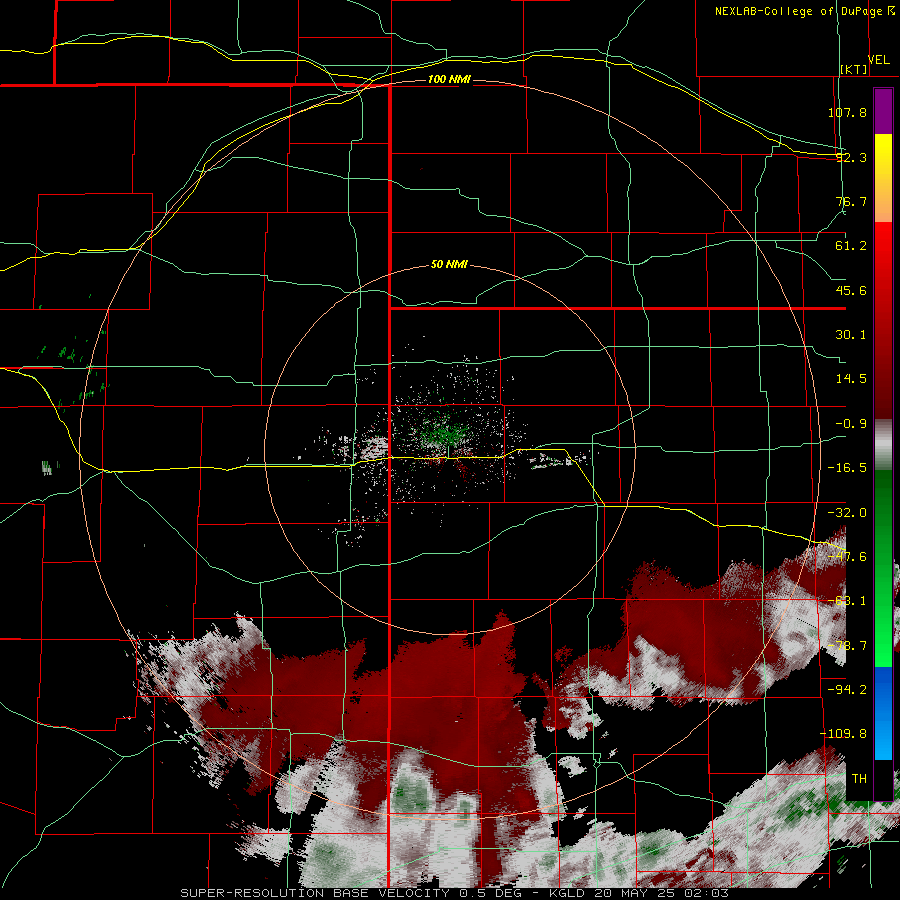Click the 45.6 velocity scale value
Screen dimensions: 900x900
click(851, 290)
